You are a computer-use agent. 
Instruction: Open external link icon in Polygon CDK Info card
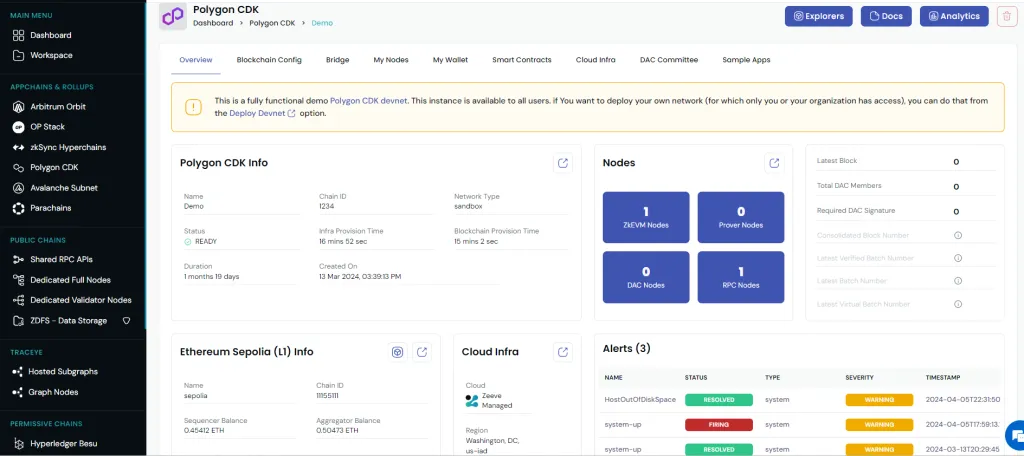562,163
